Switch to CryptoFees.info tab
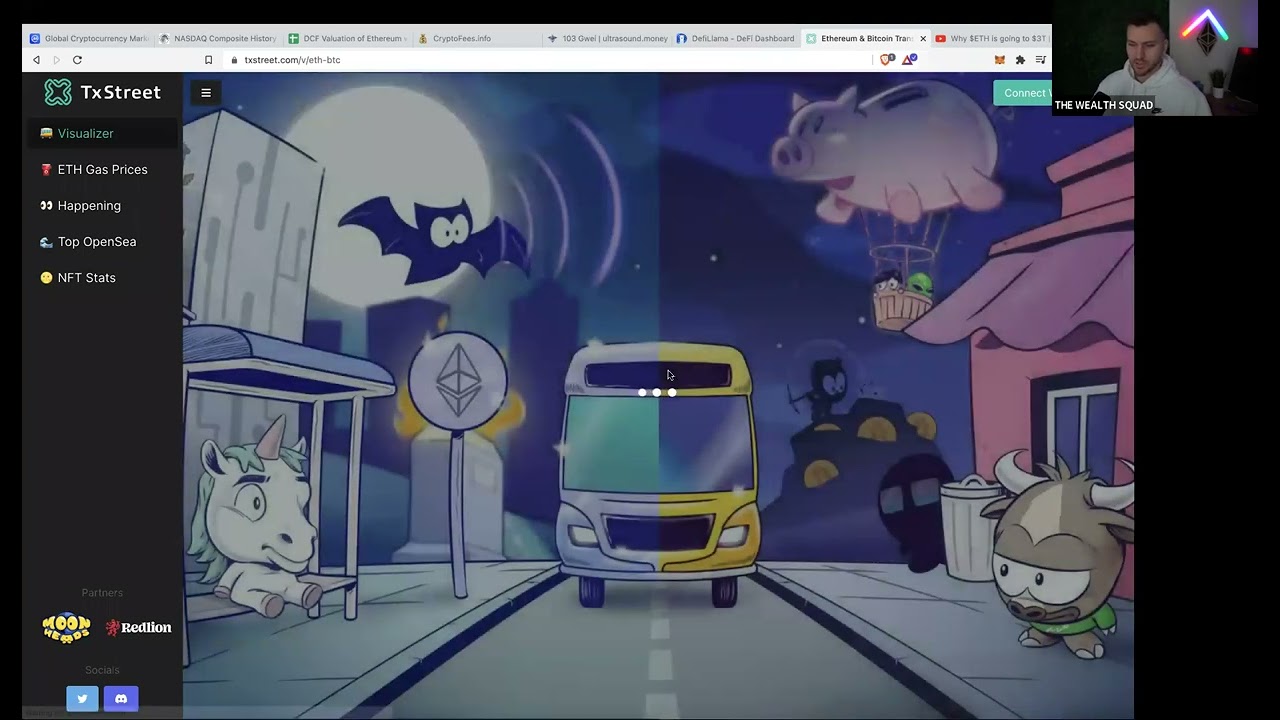Screen dimensions: 1280x720 click(476, 38)
